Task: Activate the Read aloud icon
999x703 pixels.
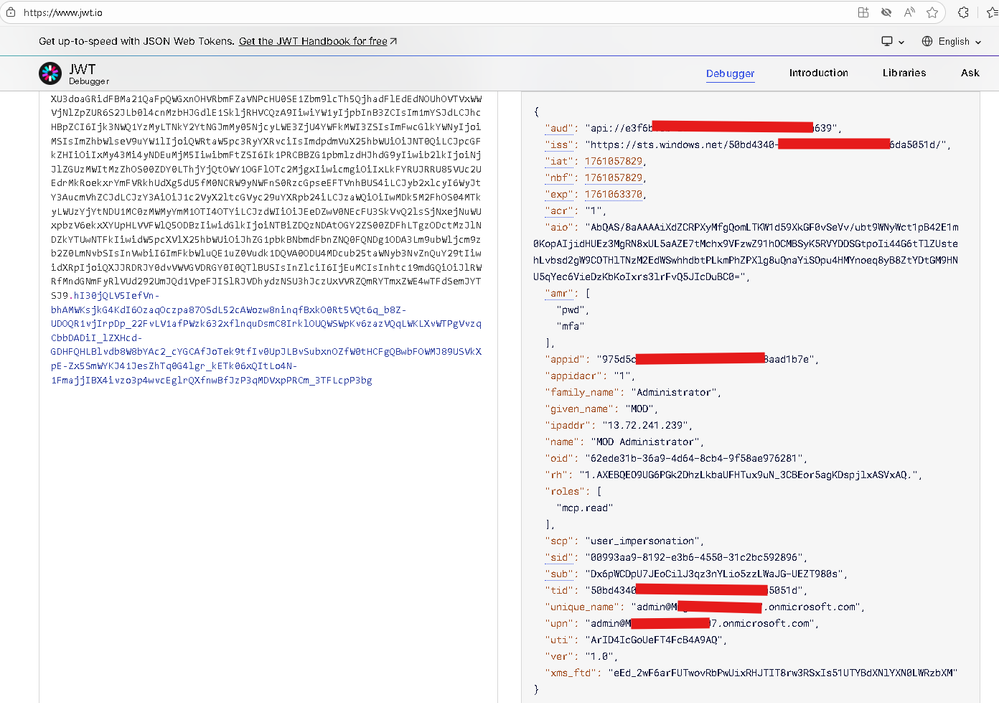Action: click(x=909, y=12)
